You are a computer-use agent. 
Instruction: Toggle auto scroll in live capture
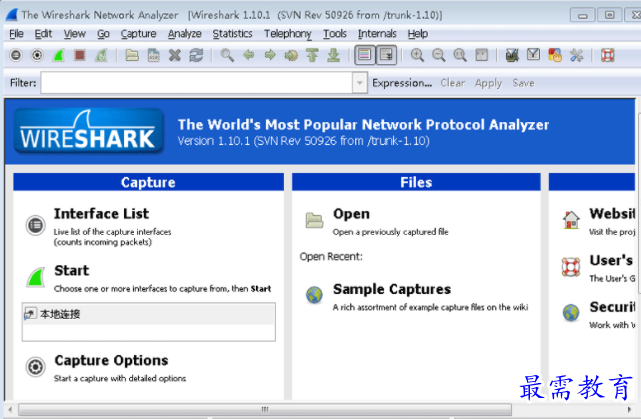click(x=386, y=55)
